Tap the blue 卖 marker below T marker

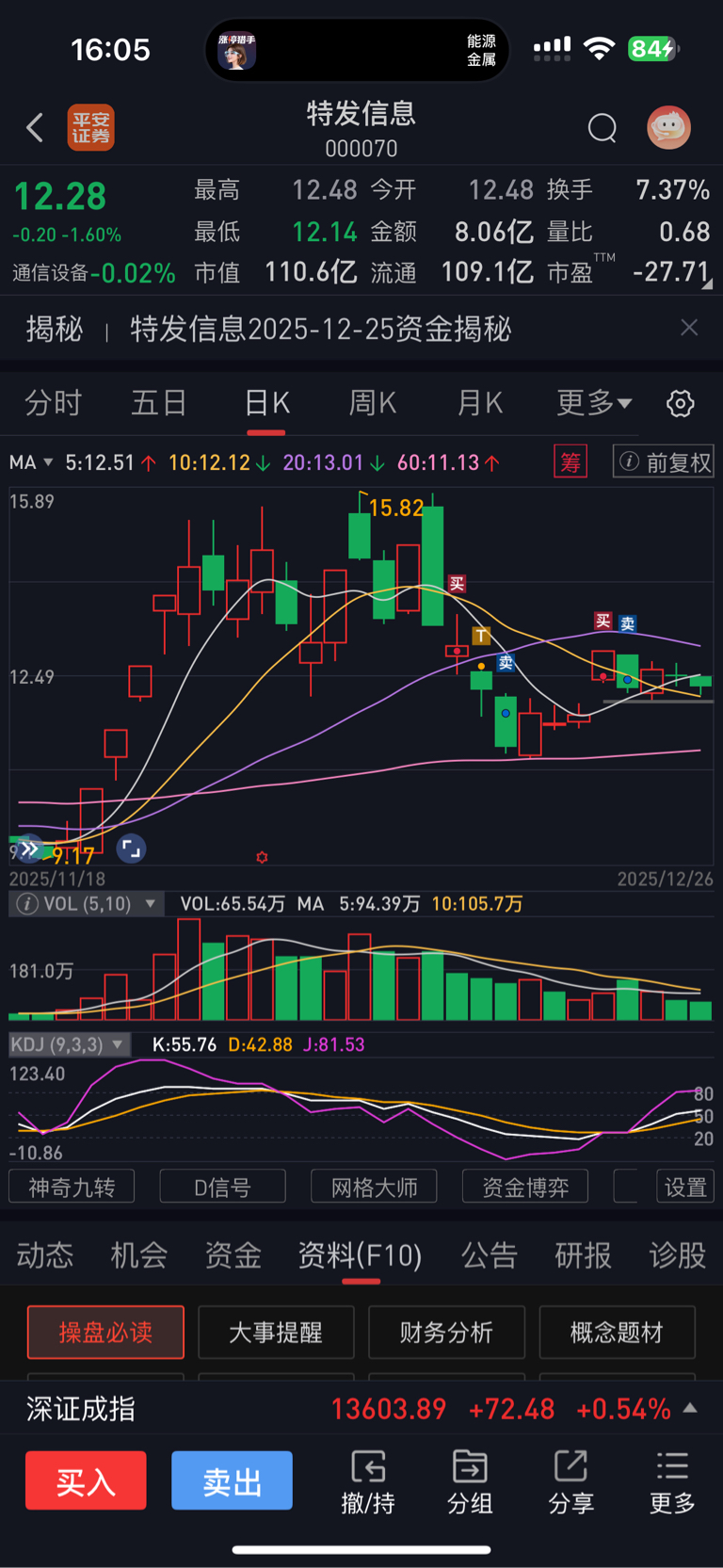coord(506,662)
